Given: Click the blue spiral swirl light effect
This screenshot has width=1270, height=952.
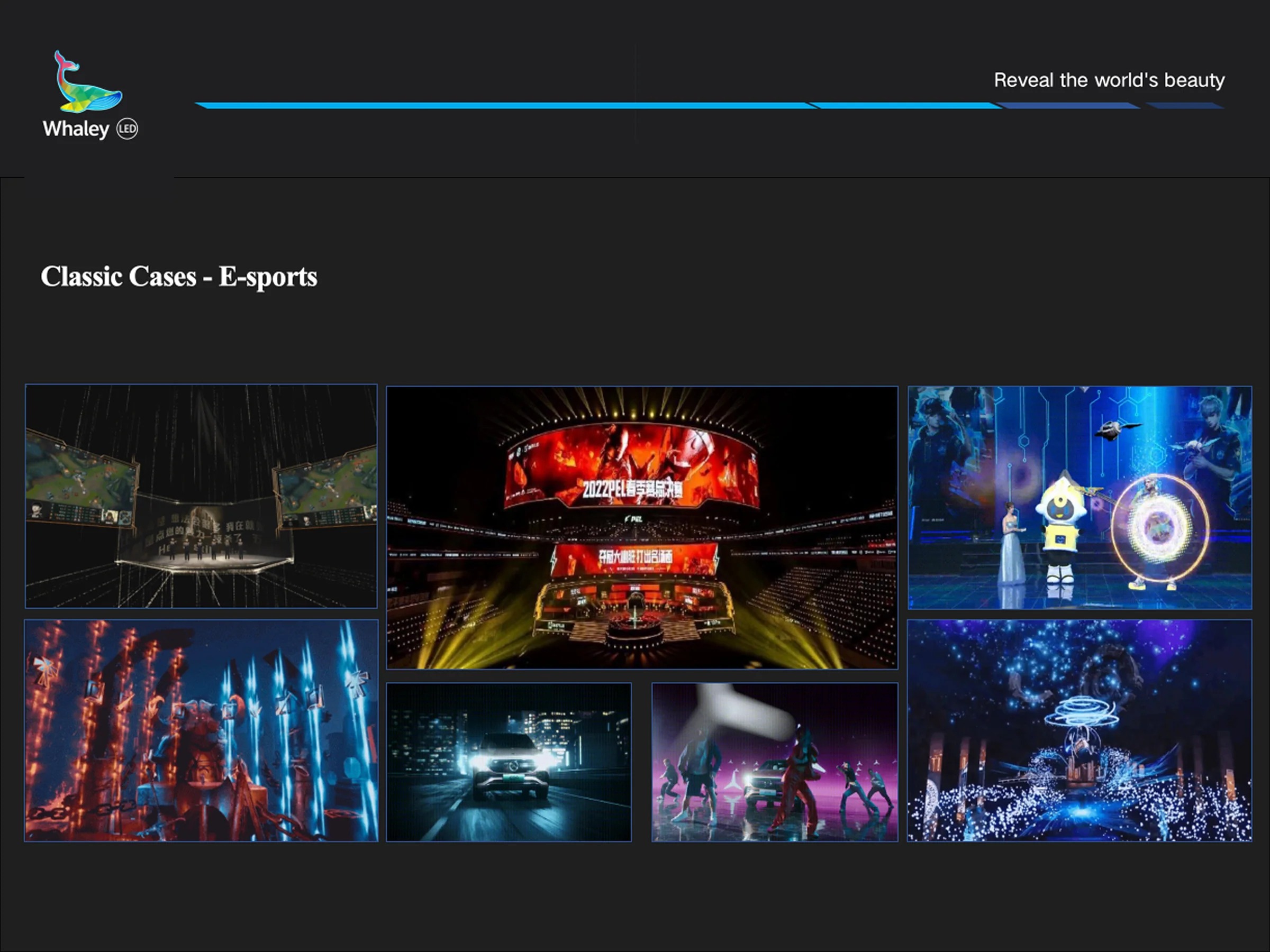Looking at the screenshot, I should [x=1082, y=713].
